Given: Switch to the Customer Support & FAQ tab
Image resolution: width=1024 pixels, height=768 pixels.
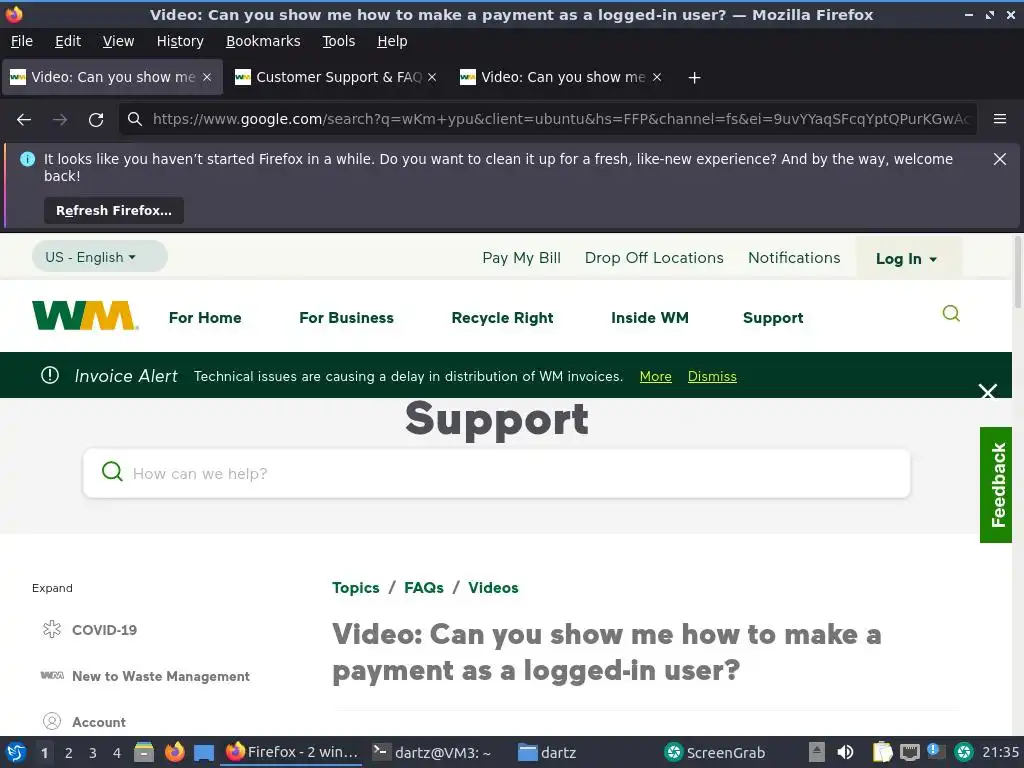Looking at the screenshot, I should [336, 77].
